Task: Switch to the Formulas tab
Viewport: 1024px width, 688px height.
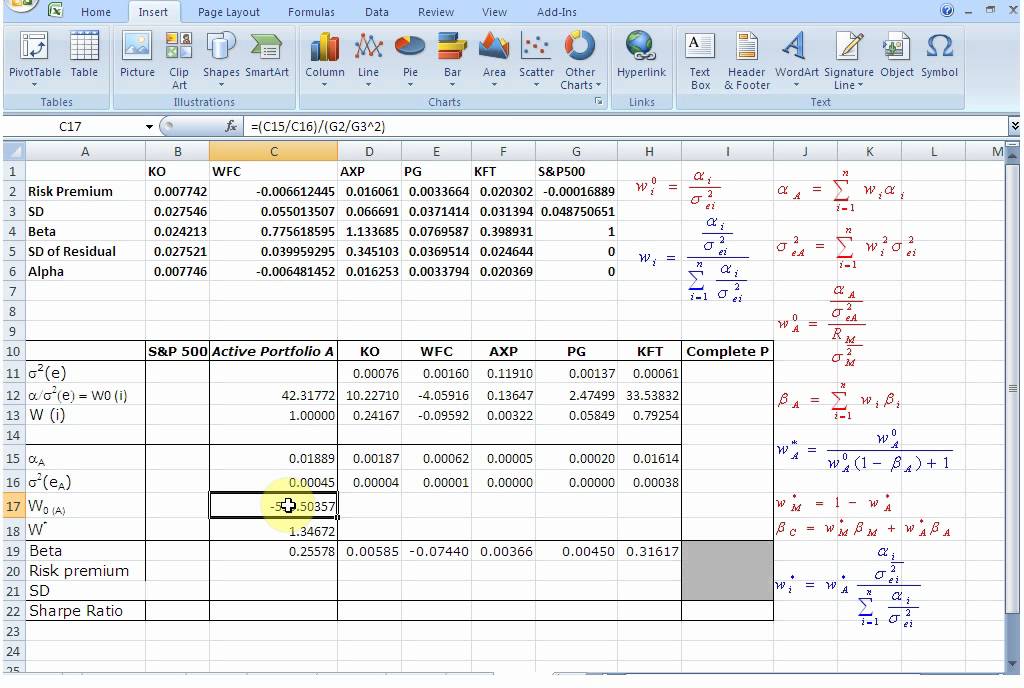Action: pos(311,12)
